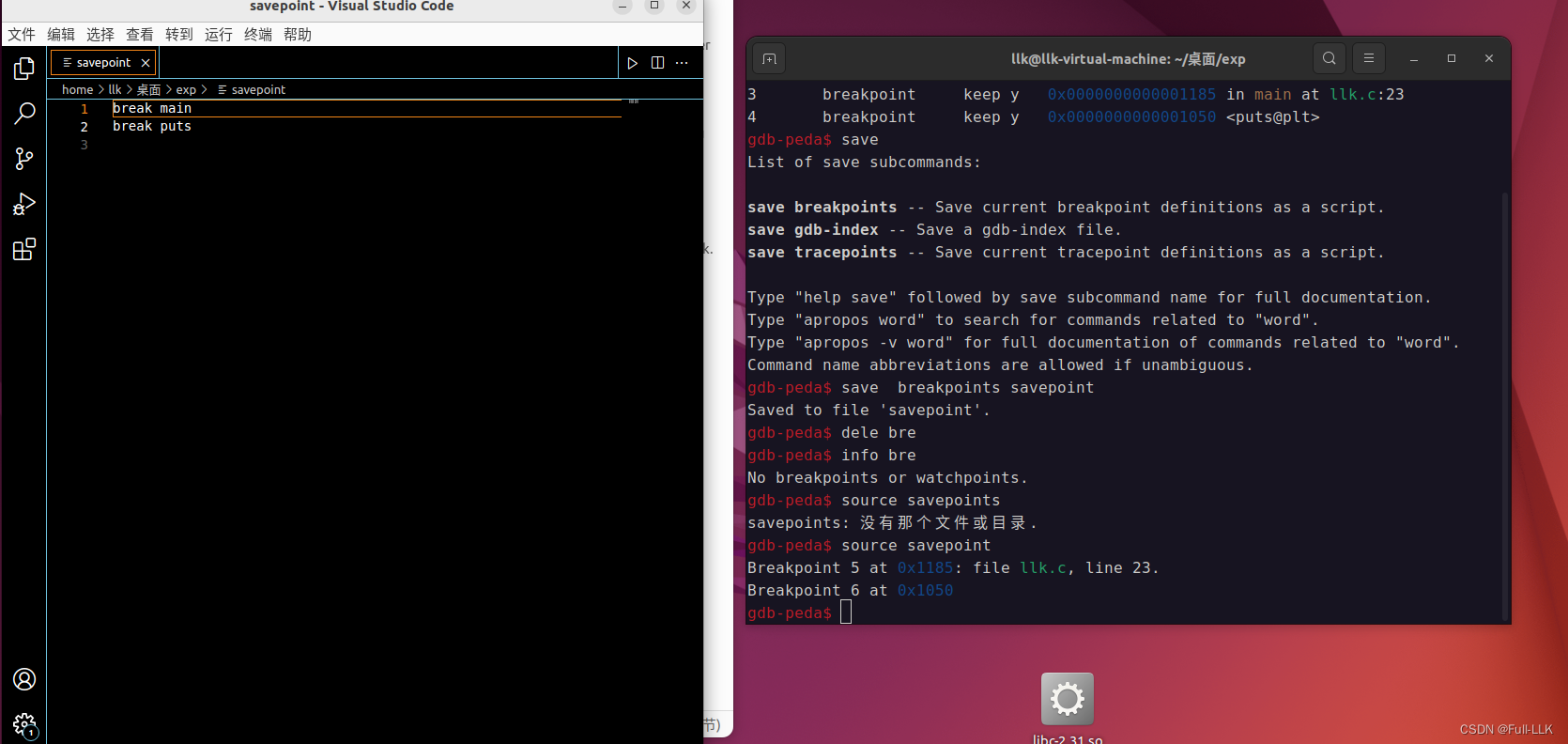Viewport: 1568px width, 744px height.
Task: Open the 选择 menu
Action: pyautogui.click(x=100, y=35)
